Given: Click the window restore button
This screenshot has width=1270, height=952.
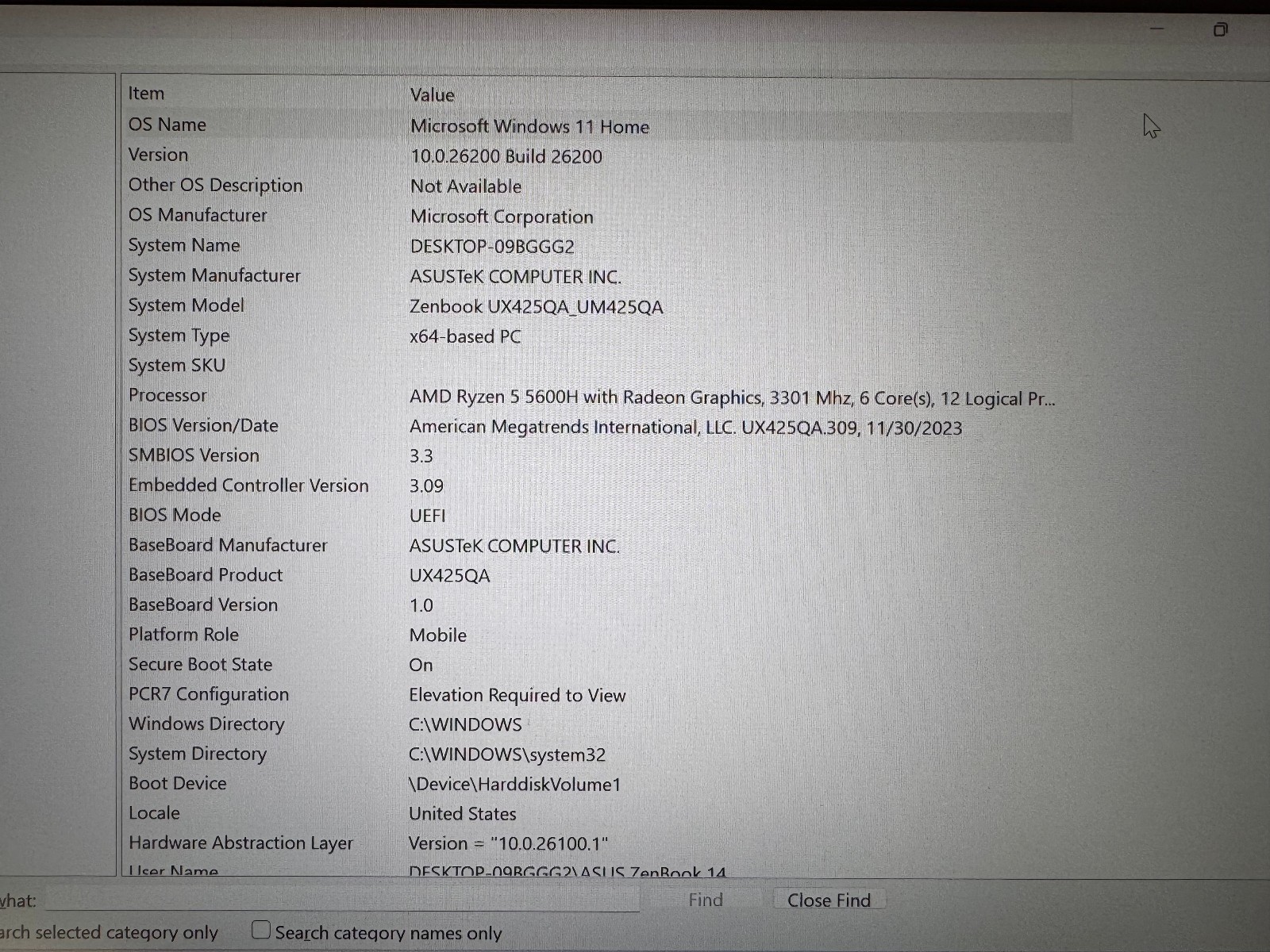Looking at the screenshot, I should coord(1220,29).
